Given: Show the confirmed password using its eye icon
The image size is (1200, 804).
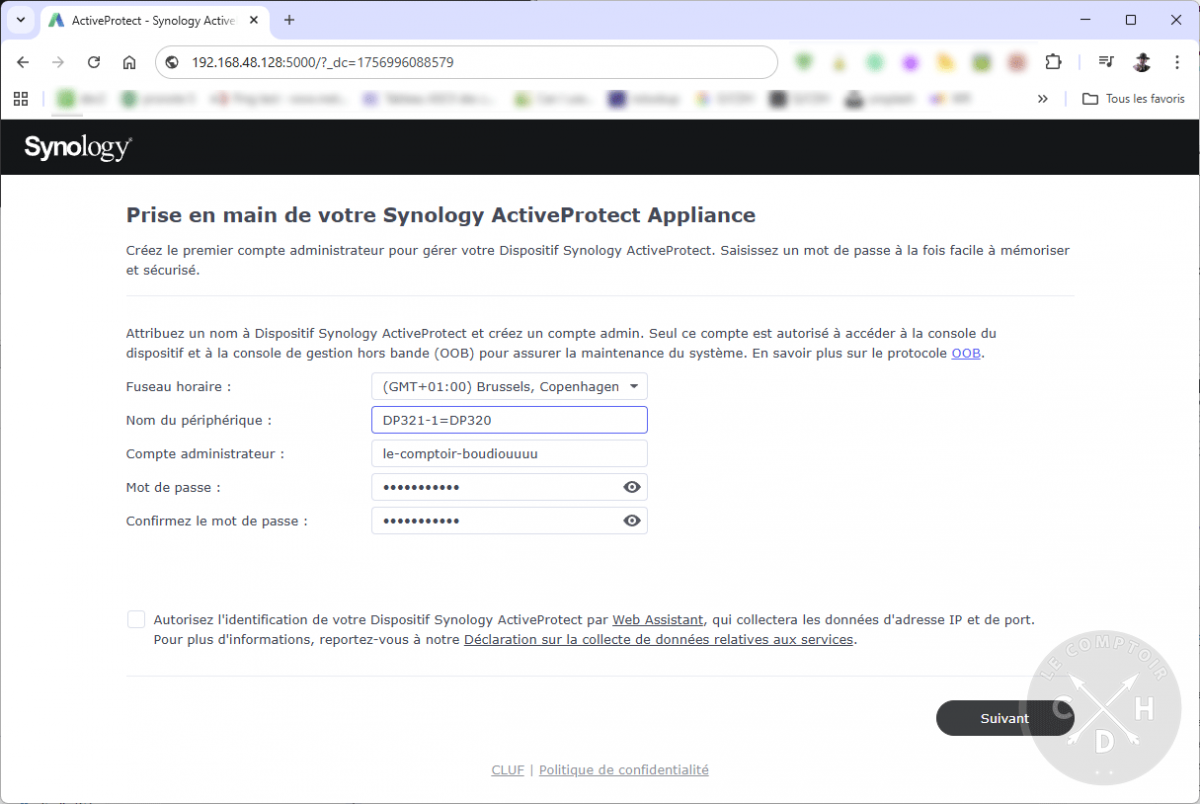Looking at the screenshot, I should click(631, 520).
